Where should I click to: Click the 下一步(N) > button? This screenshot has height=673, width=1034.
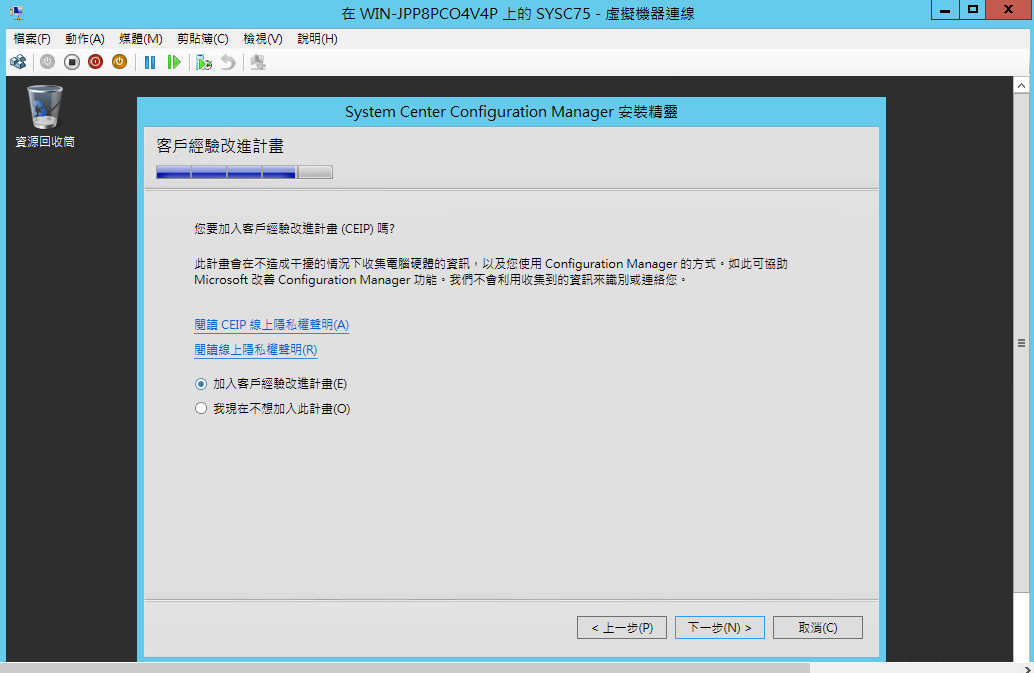(x=719, y=628)
